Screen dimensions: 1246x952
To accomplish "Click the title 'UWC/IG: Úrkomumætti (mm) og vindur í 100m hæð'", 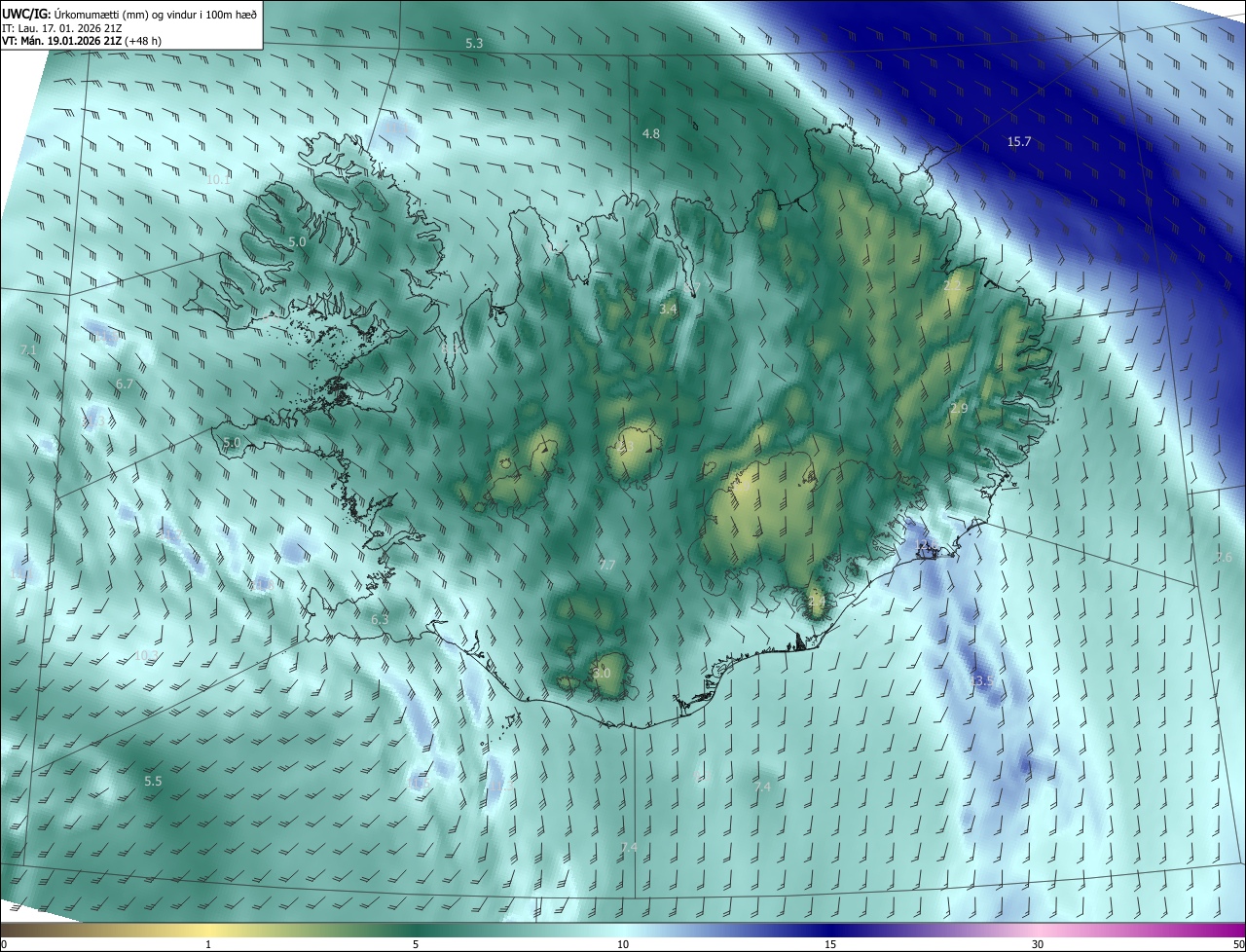I will coord(129,13).
